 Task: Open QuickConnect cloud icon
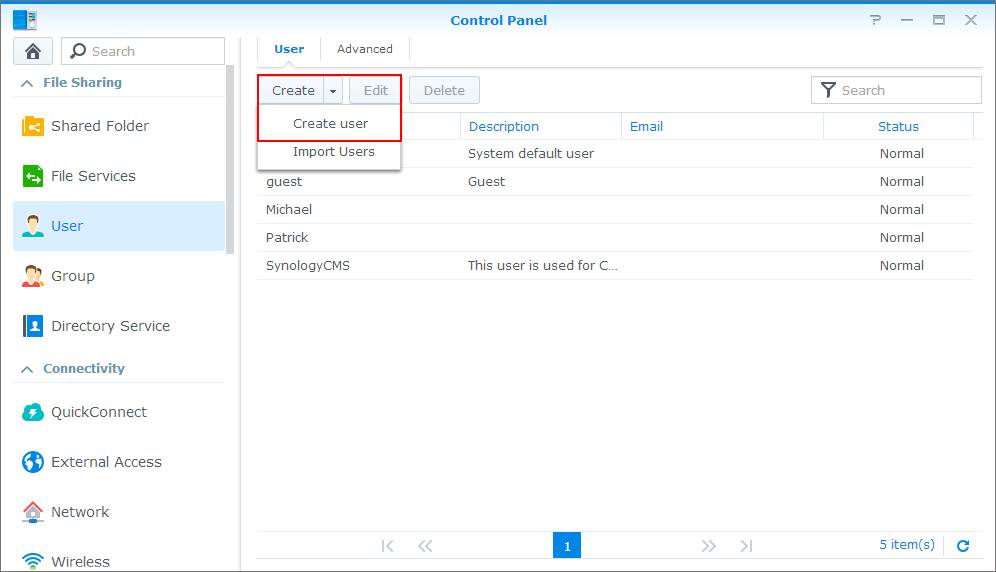pos(33,412)
